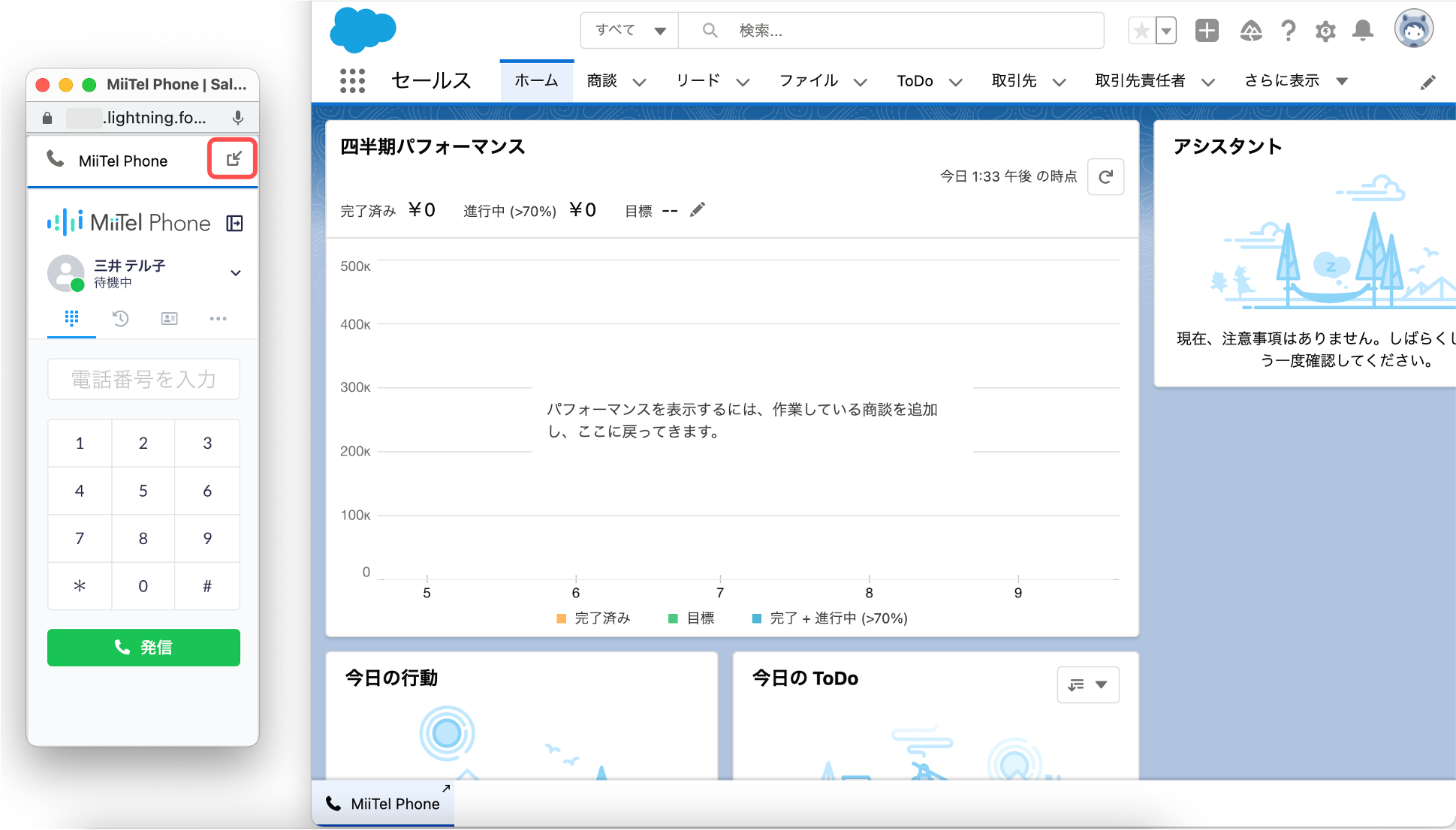The image size is (1456, 830).
Task: Refresh the quarterly performance chart
Action: [x=1105, y=177]
